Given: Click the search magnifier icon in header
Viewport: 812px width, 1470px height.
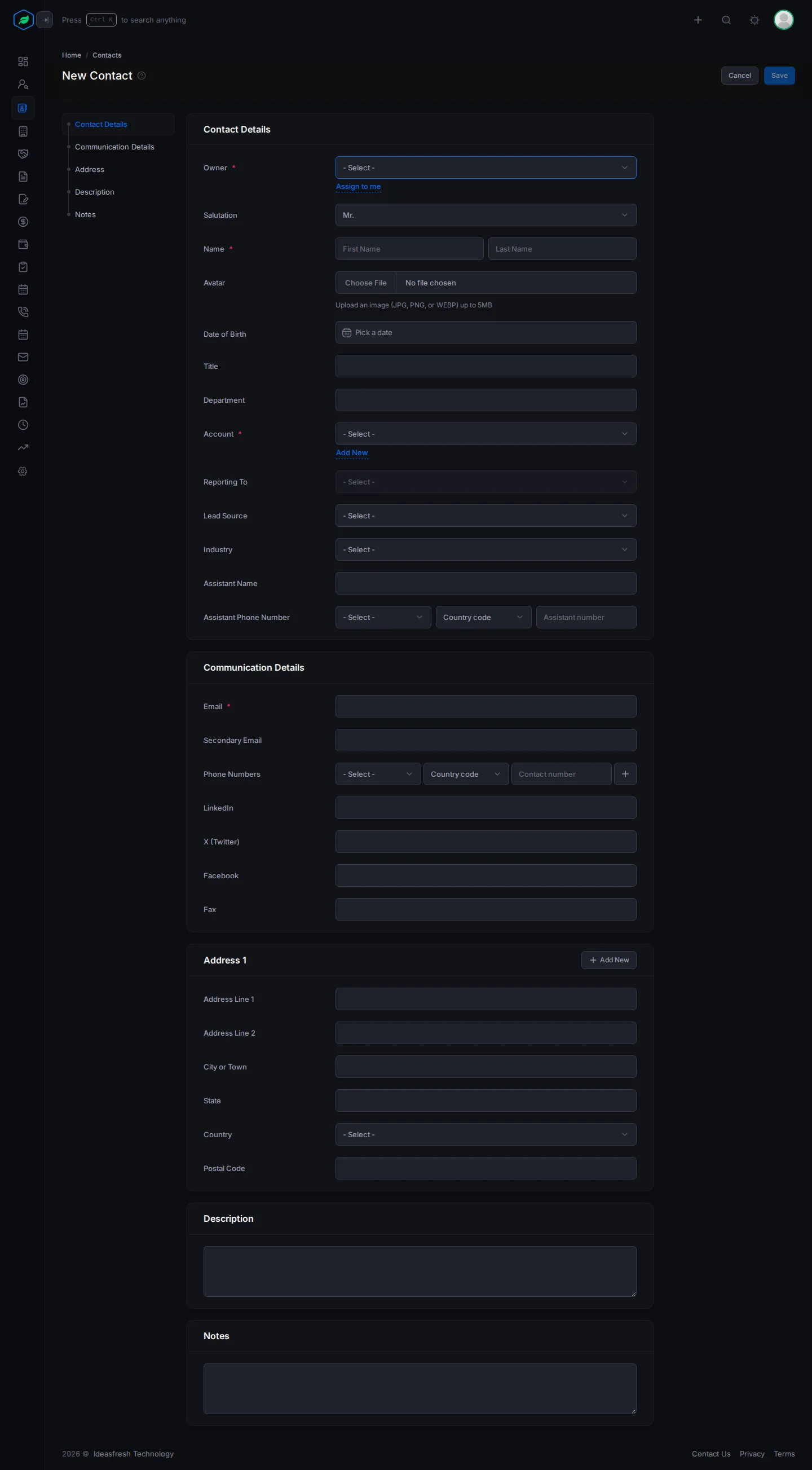Looking at the screenshot, I should click(x=726, y=20).
